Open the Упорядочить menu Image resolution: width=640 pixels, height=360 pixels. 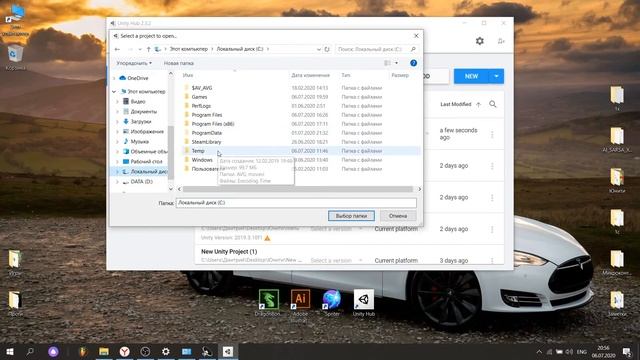pos(134,63)
